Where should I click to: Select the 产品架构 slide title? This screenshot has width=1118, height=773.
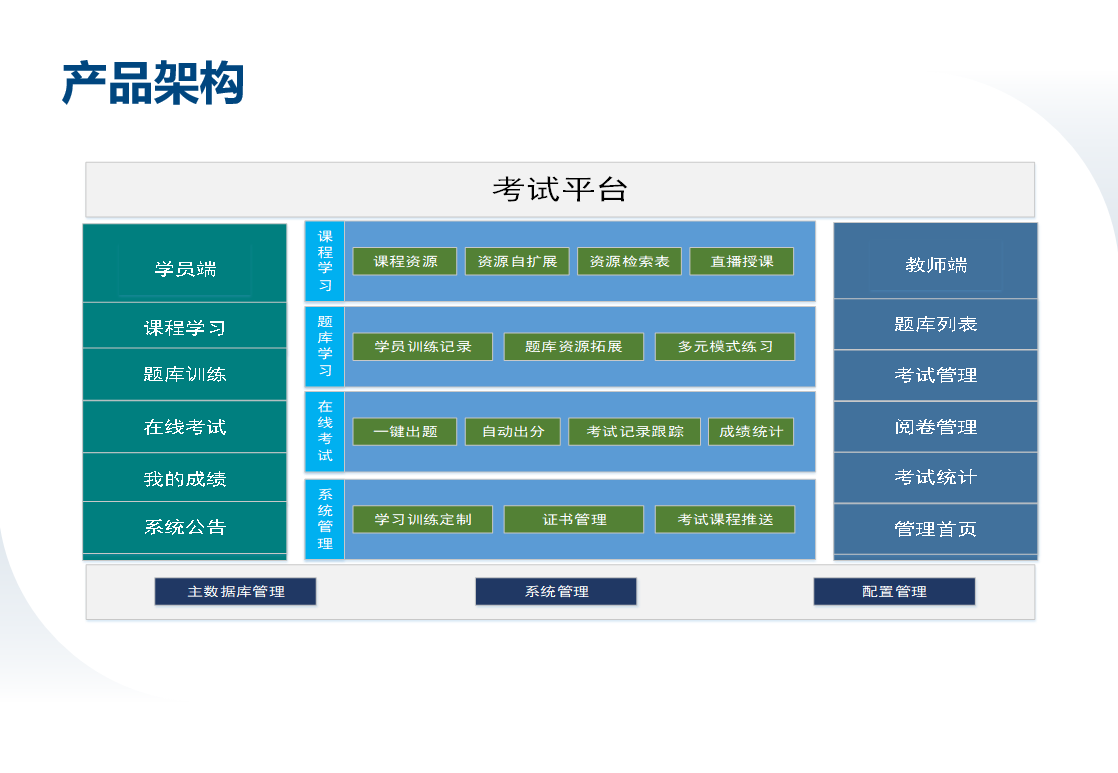153,83
